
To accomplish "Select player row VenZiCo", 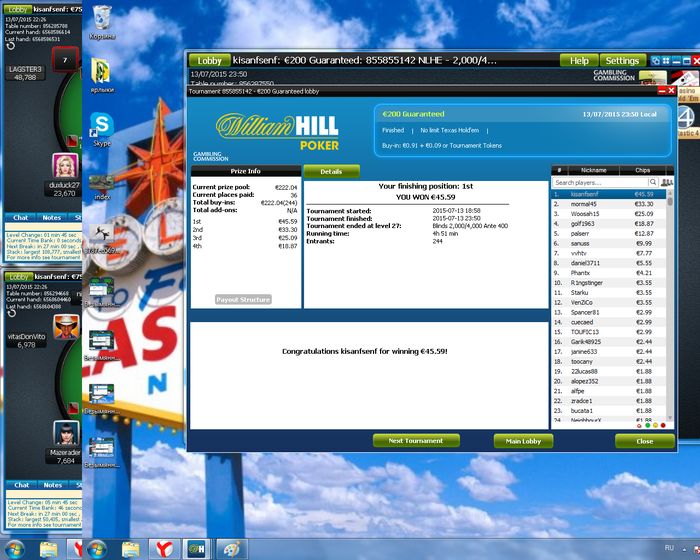I will tap(609, 302).
